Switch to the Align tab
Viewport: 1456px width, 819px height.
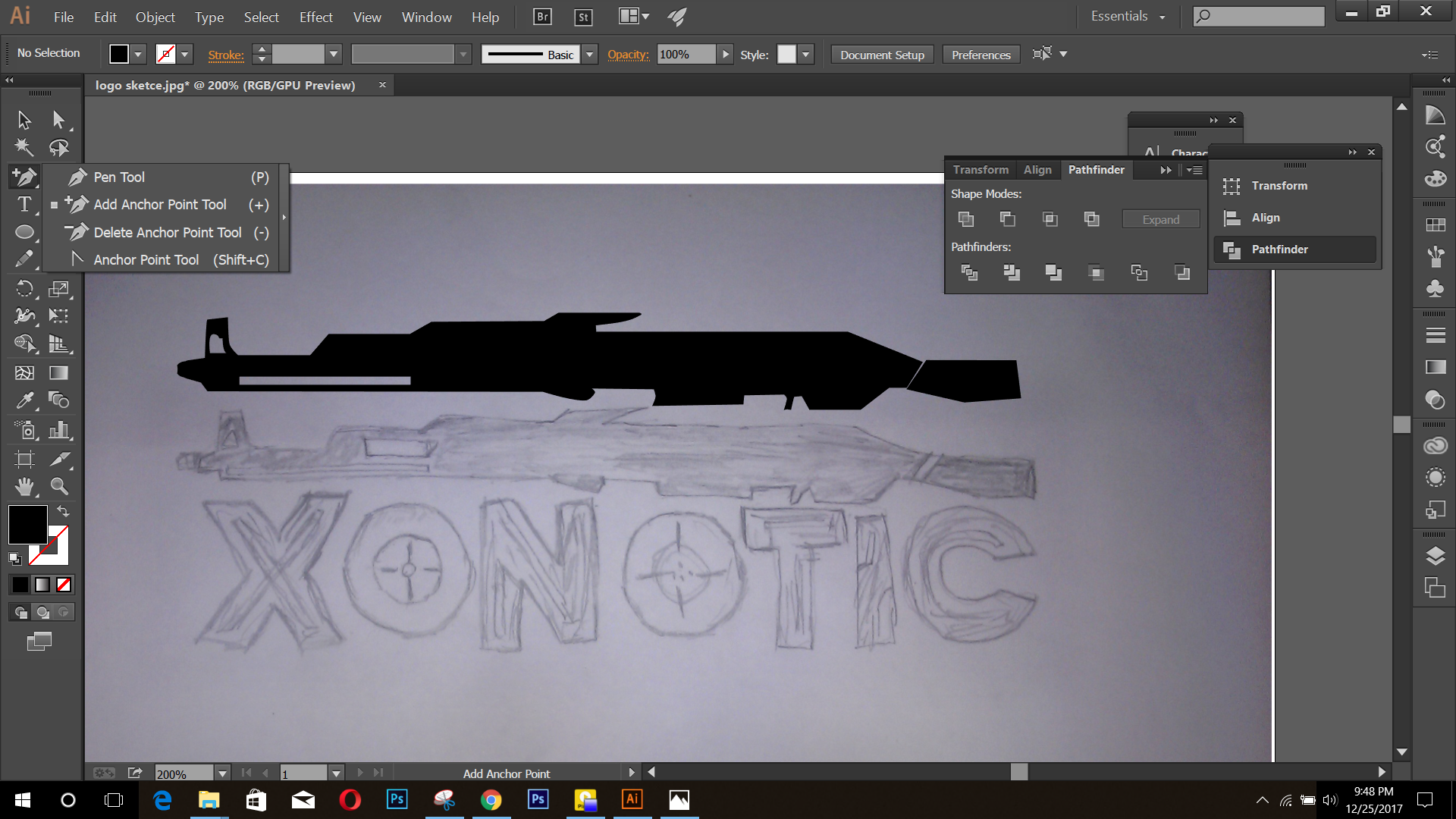pyautogui.click(x=1037, y=170)
